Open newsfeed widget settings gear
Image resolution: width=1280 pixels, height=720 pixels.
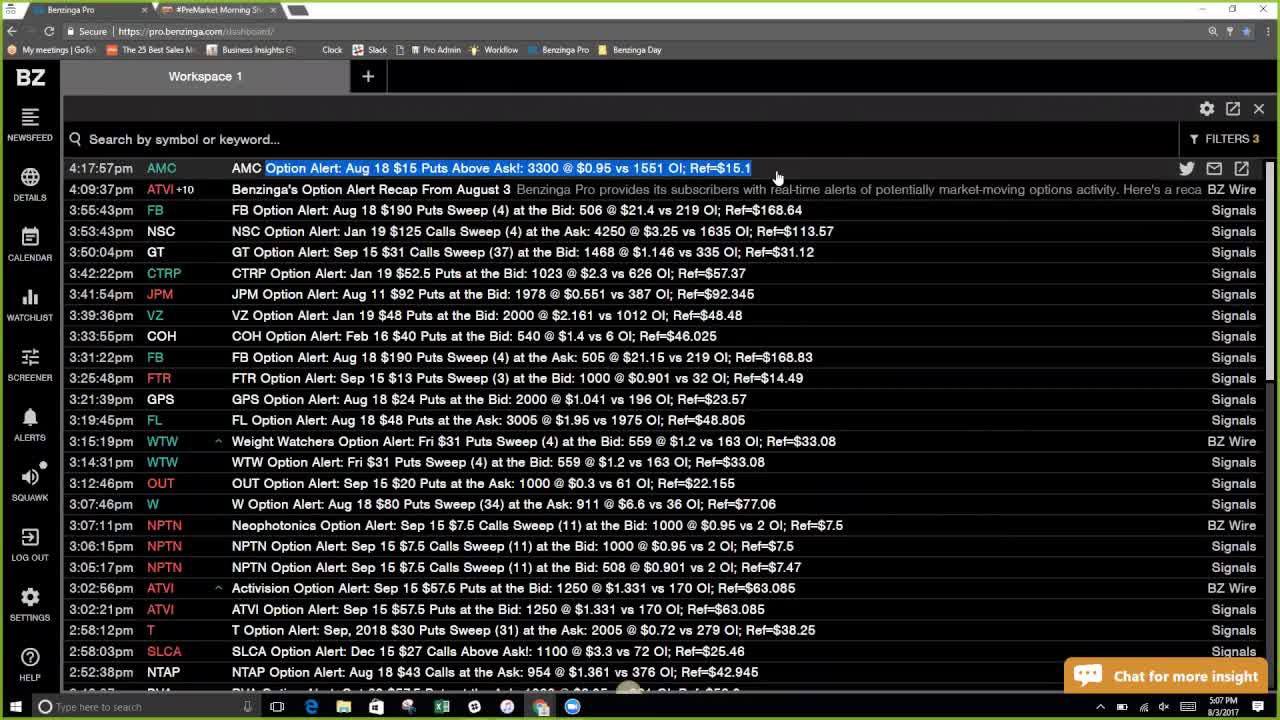coord(1207,108)
